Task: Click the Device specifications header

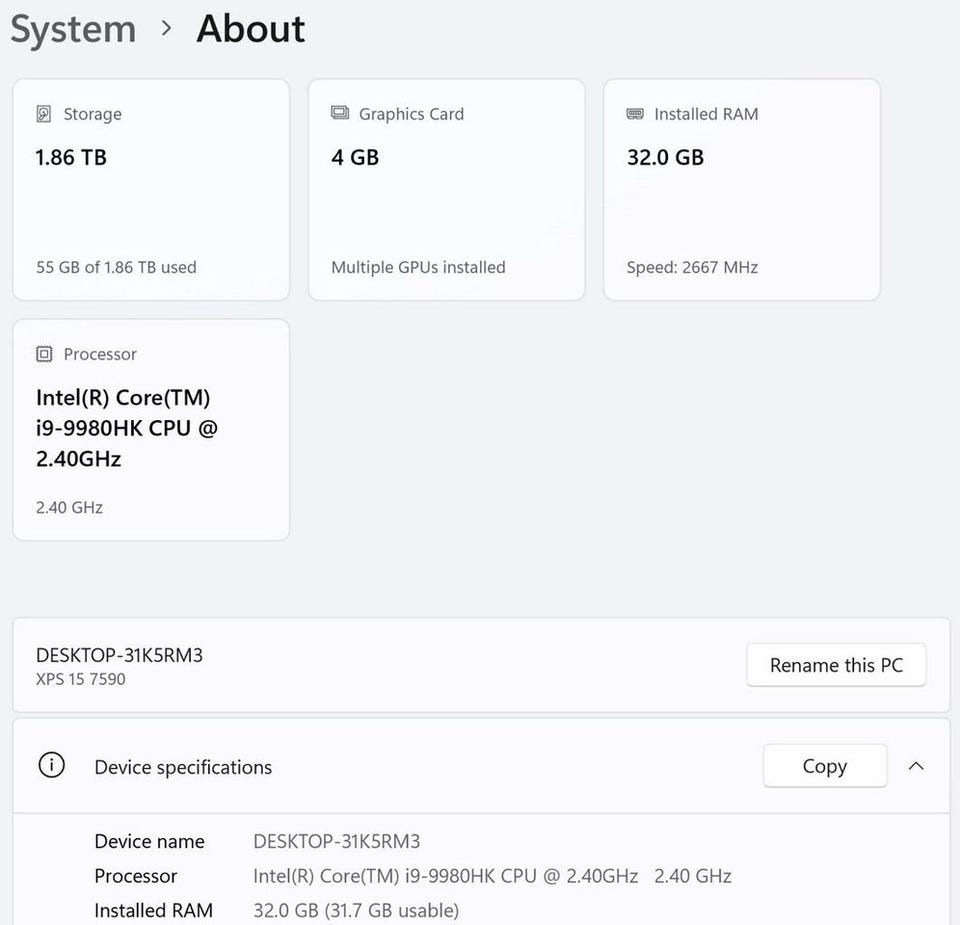Action: pos(183,767)
